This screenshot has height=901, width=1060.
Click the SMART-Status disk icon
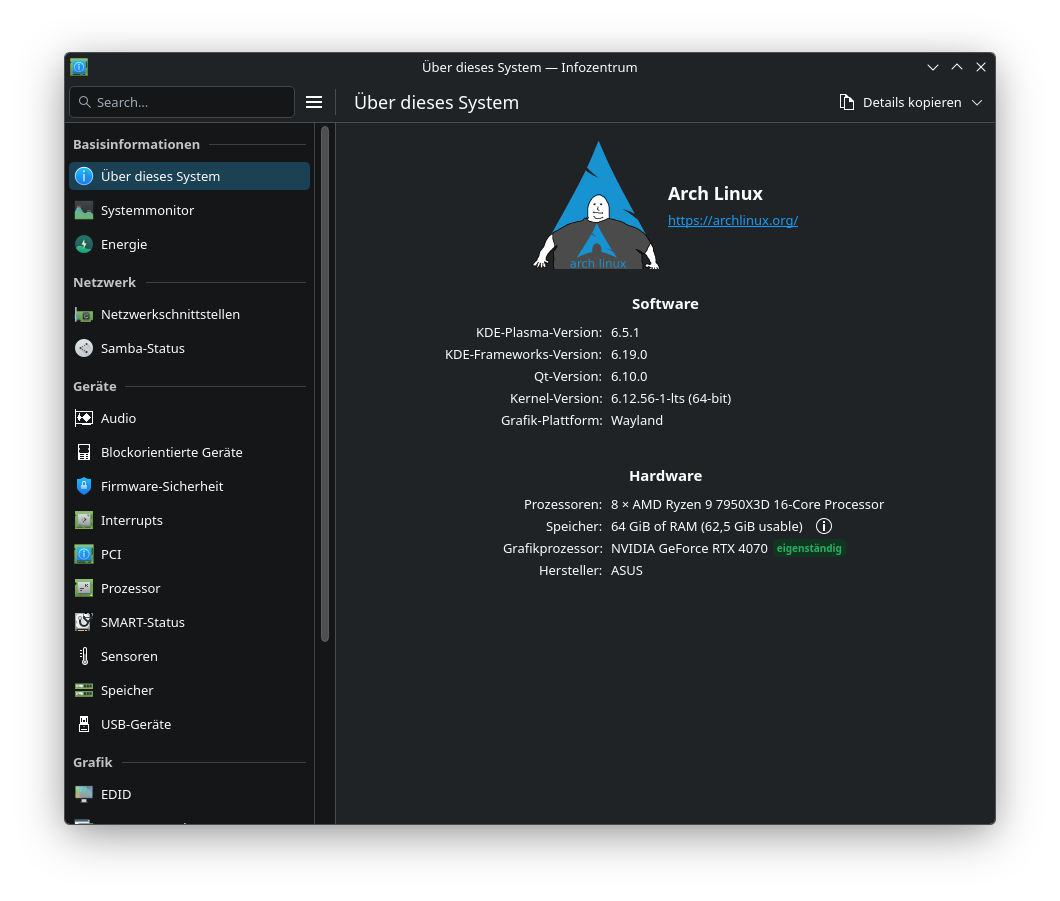[84, 623]
